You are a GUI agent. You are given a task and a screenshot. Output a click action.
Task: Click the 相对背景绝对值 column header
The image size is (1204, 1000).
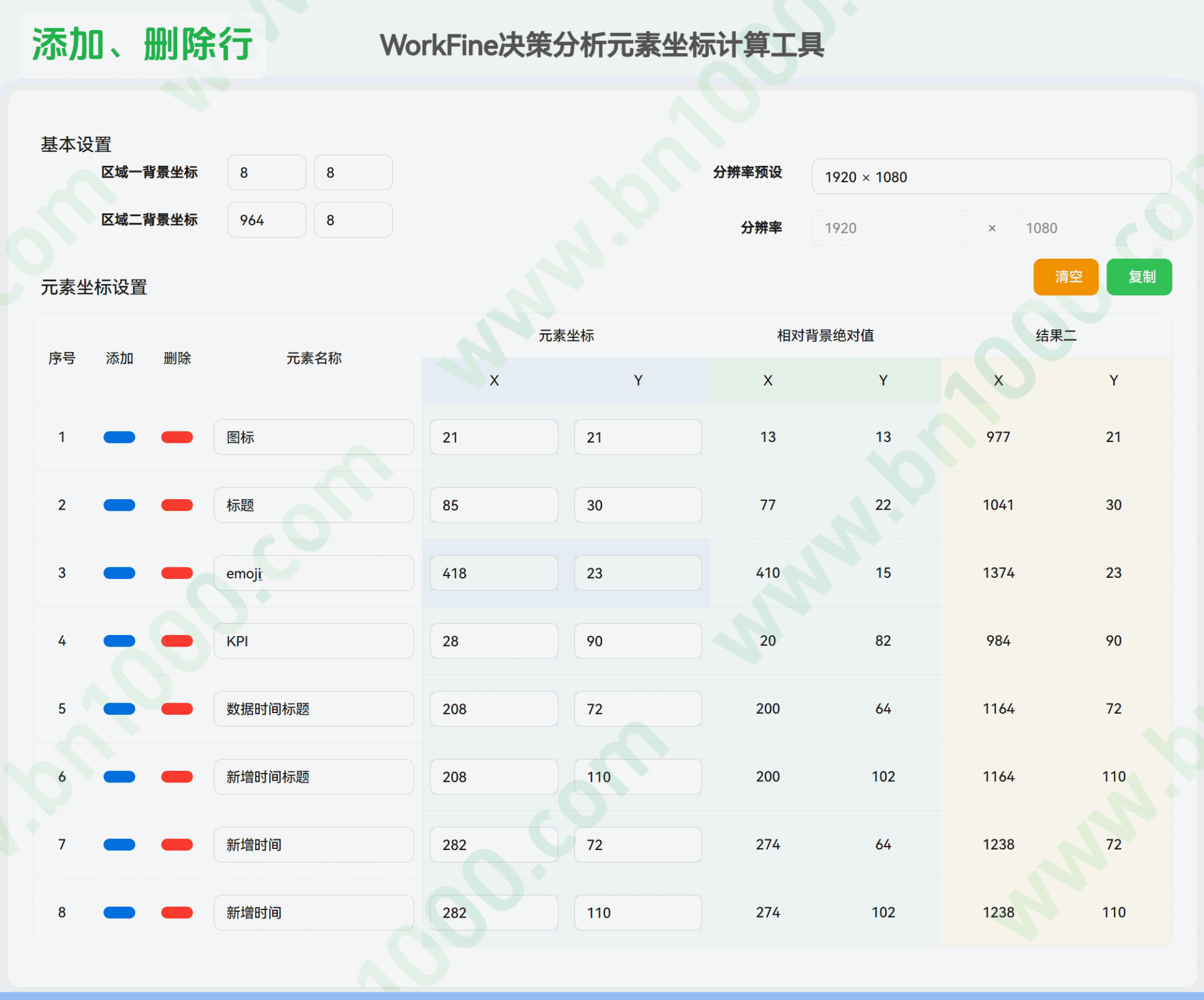coord(825,336)
